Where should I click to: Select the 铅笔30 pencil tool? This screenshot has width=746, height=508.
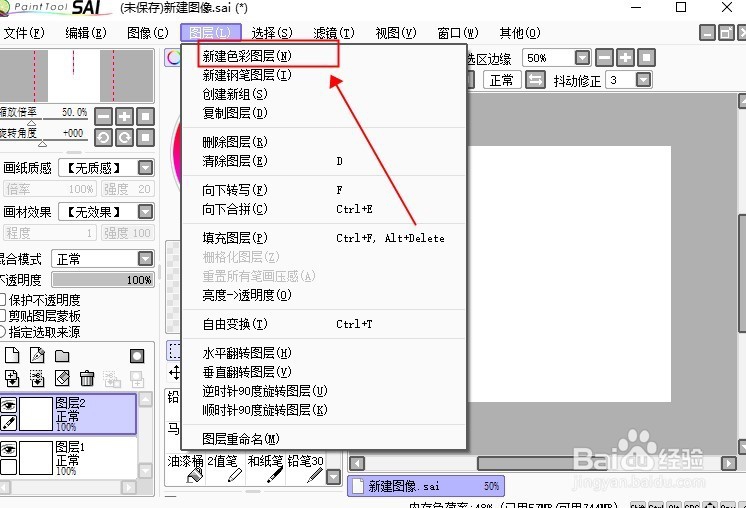coord(305,469)
